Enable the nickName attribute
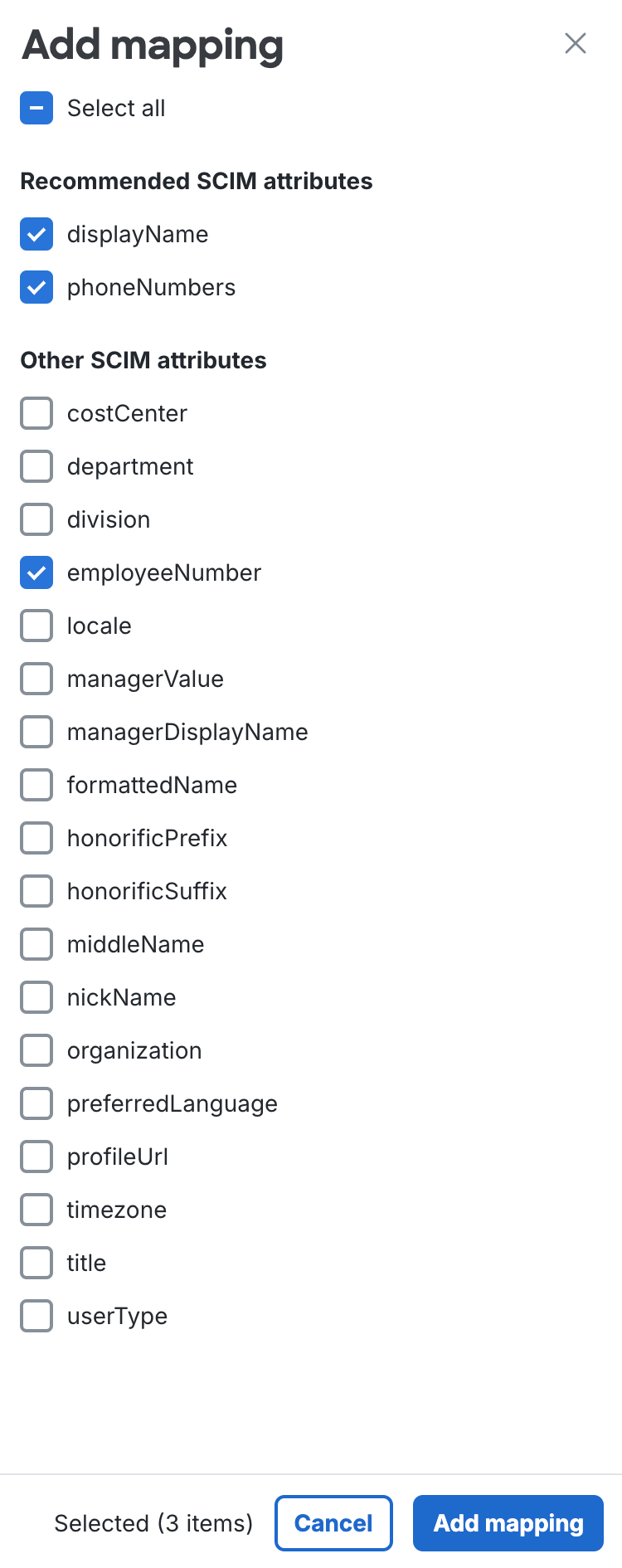The height and width of the screenshot is (1568, 622). click(x=36, y=997)
